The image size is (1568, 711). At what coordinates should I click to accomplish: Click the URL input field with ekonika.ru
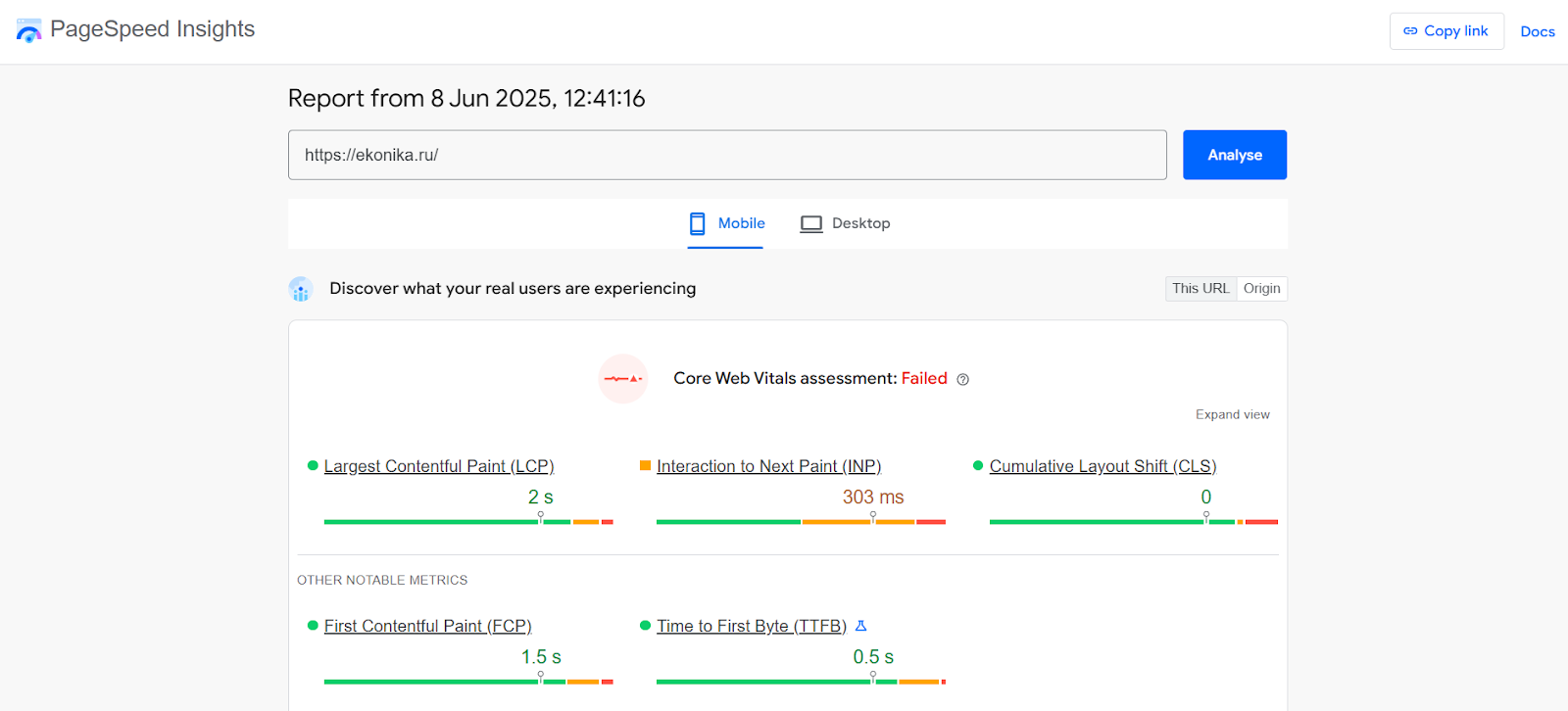727,155
